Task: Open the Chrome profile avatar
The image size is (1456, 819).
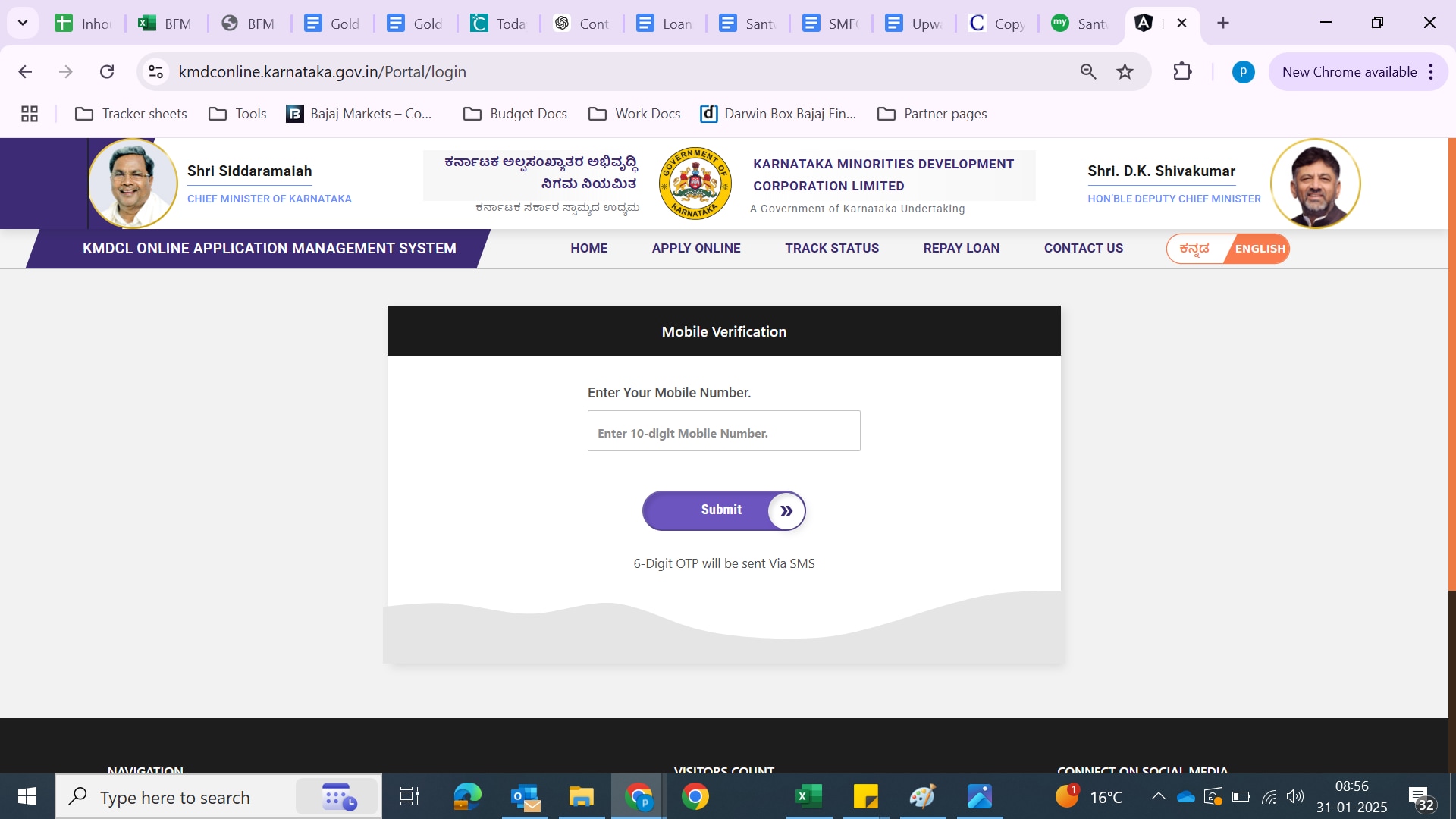Action: pos(1243,72)
